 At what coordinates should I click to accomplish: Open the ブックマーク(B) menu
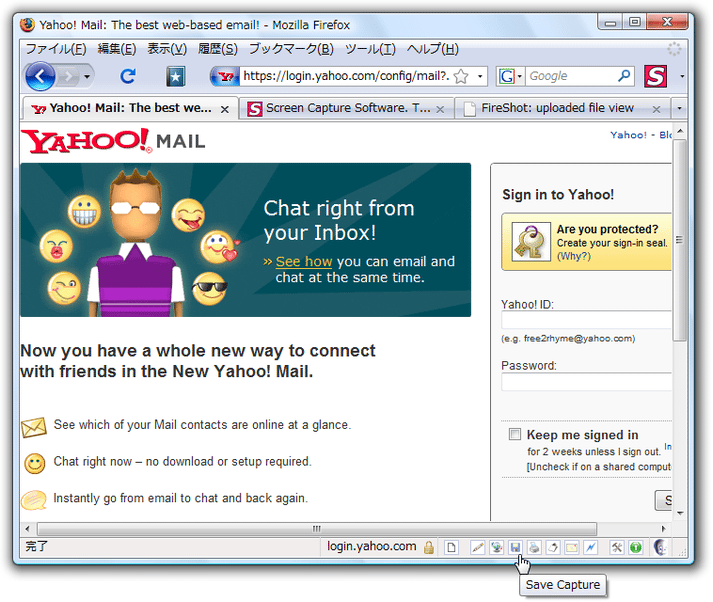[291, 49]
